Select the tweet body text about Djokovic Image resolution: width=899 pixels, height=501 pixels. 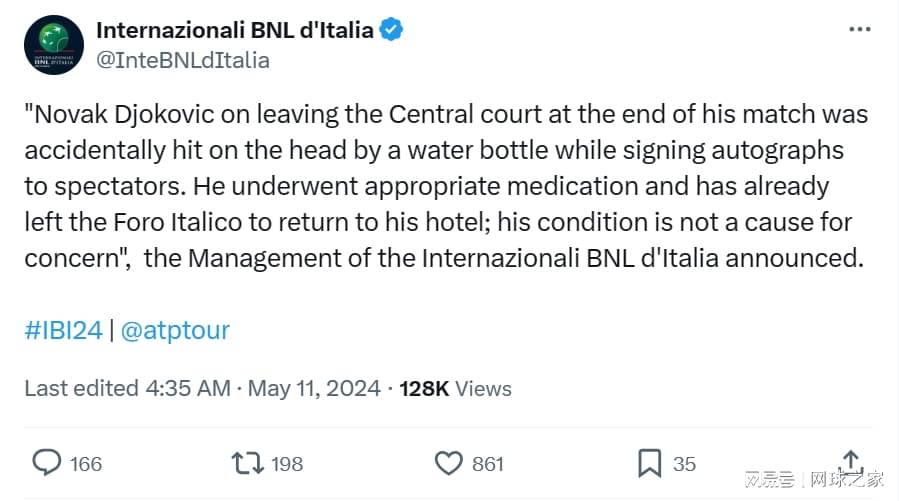[446, 186]
